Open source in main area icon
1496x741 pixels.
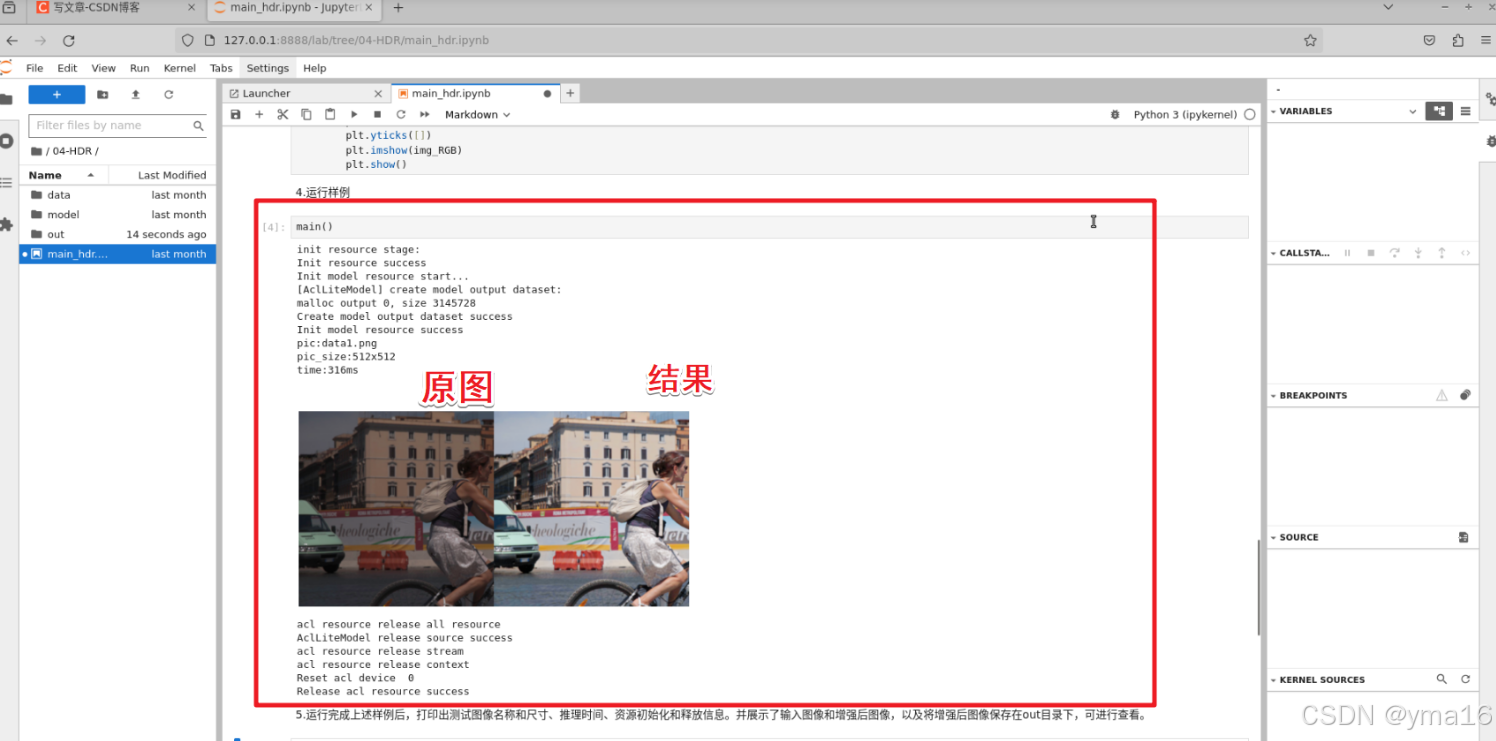point(1464,537)
